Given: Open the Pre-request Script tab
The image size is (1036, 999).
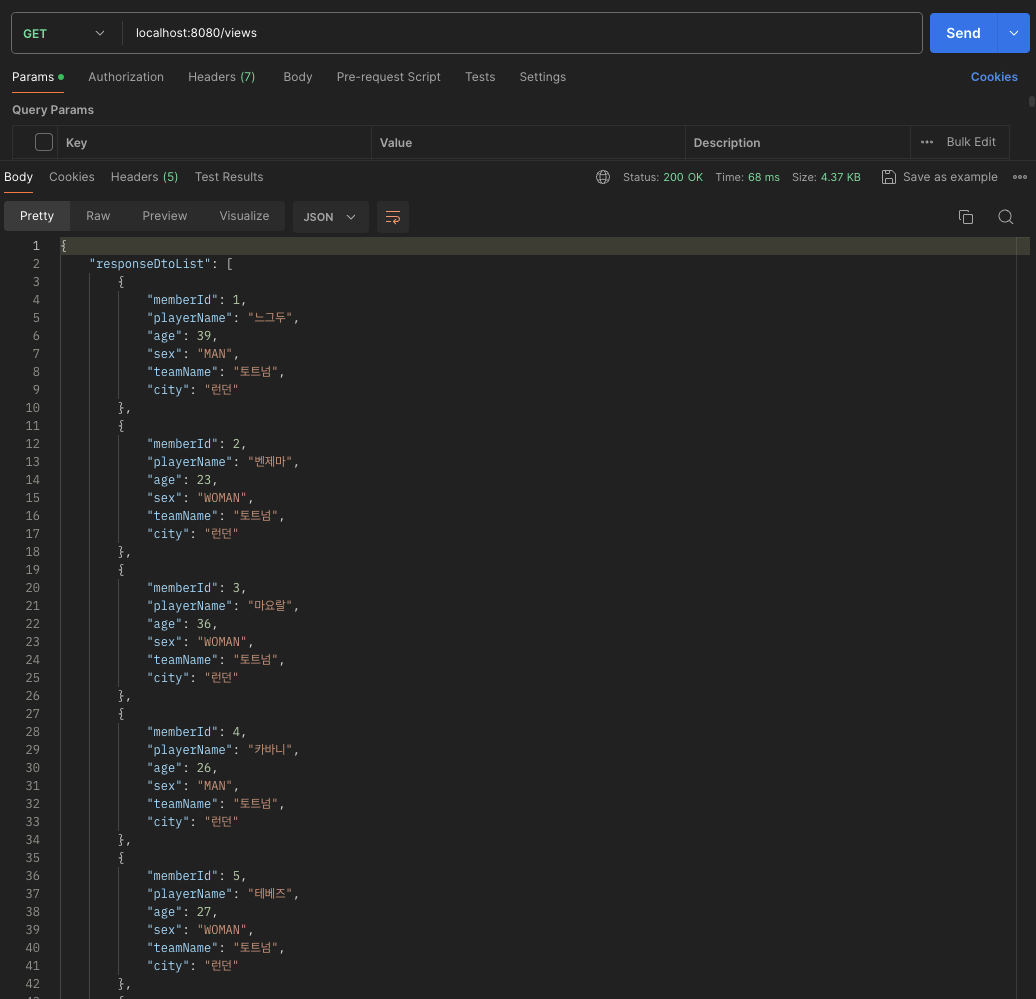Looking at the screenshot, I should [x=388, y=77].
